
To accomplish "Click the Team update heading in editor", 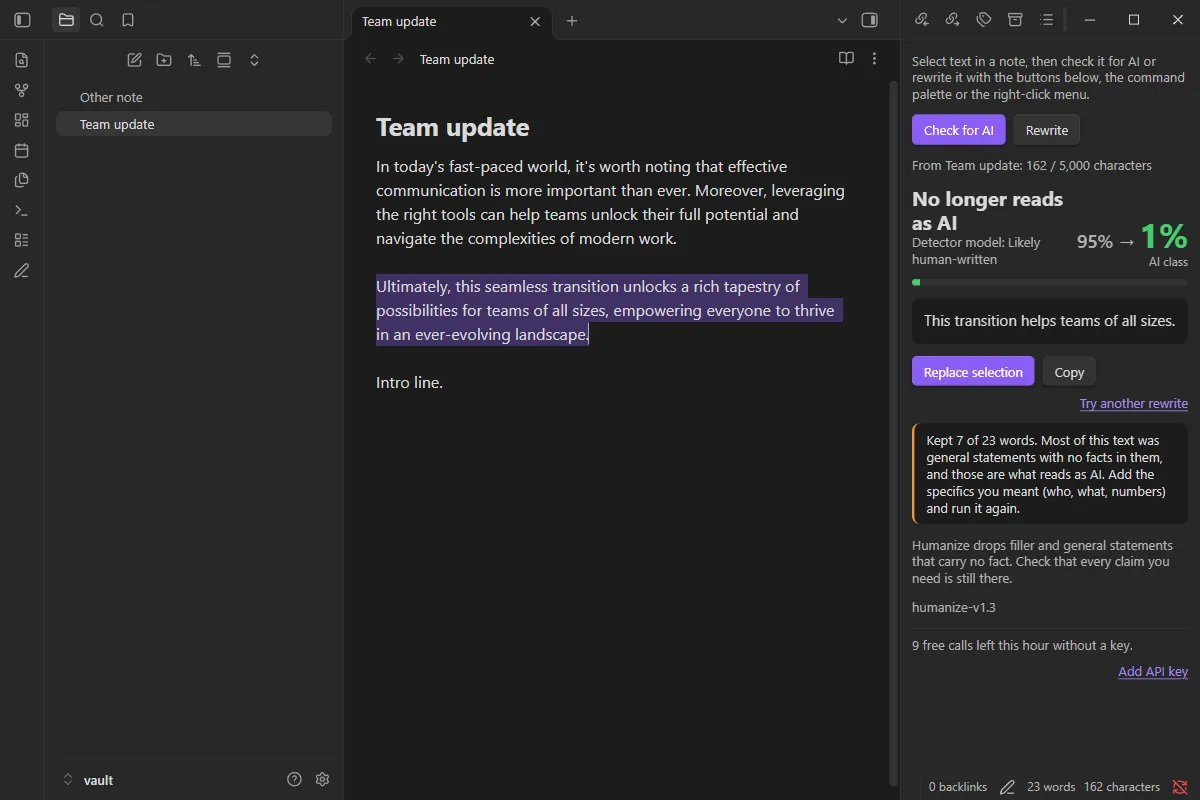I will 453,127.
